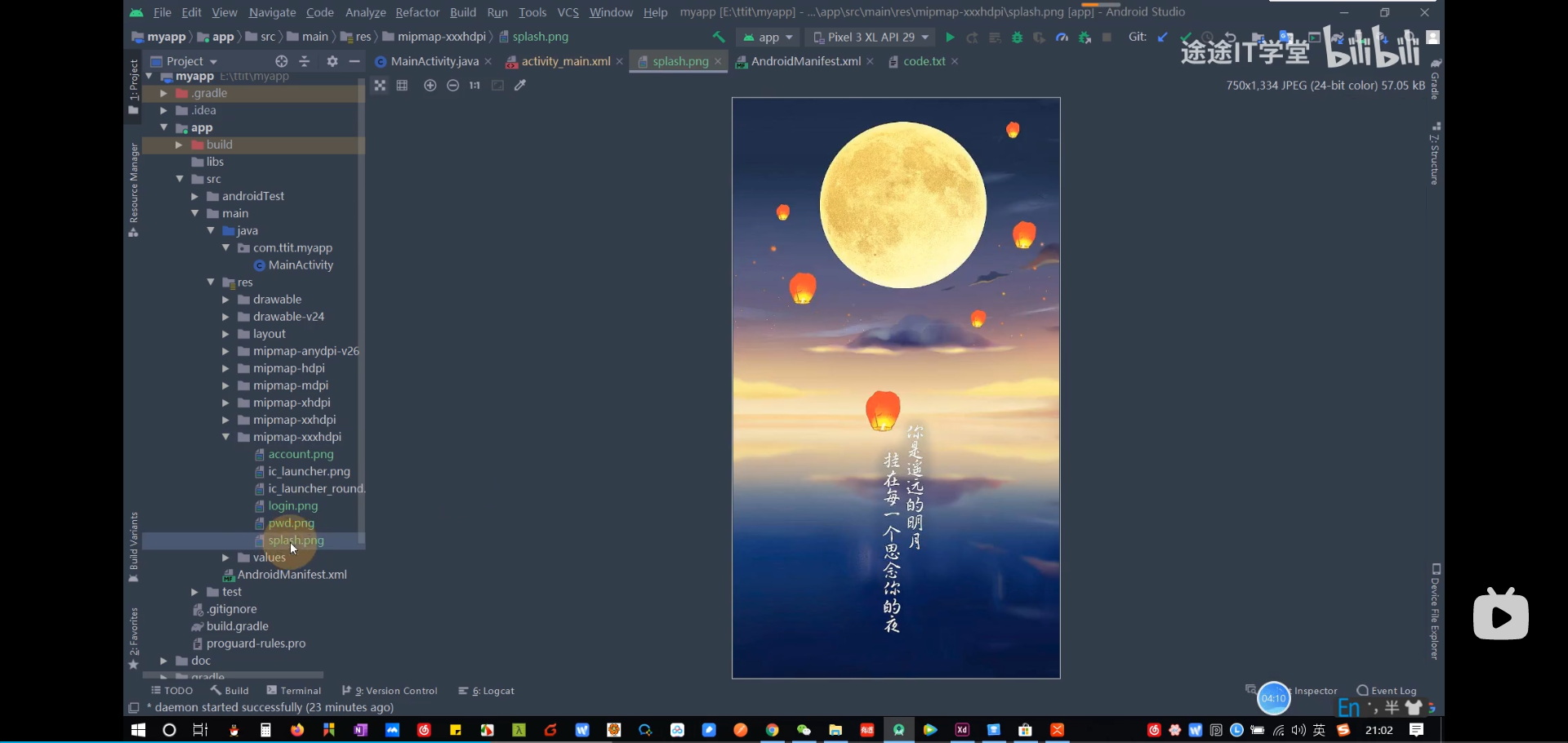
Task: Click the Make Project hammer icon
Action: click(719, 38)
